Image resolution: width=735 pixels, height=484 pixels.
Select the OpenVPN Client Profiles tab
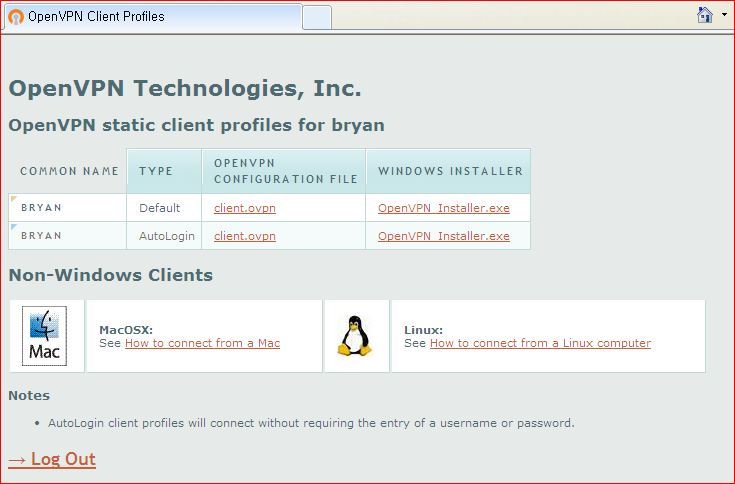click(x=152, y=17)
